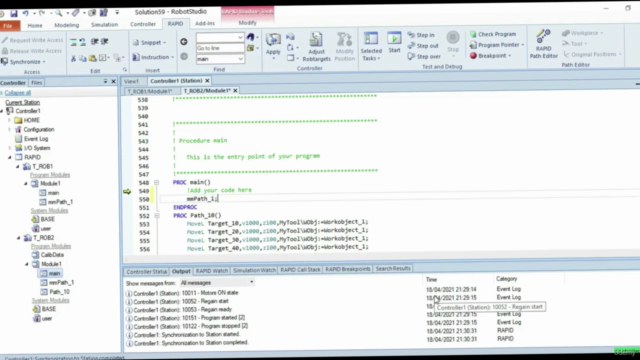
Task: Switch to the Home ribbon tab
Action: [x=35, y=25]
